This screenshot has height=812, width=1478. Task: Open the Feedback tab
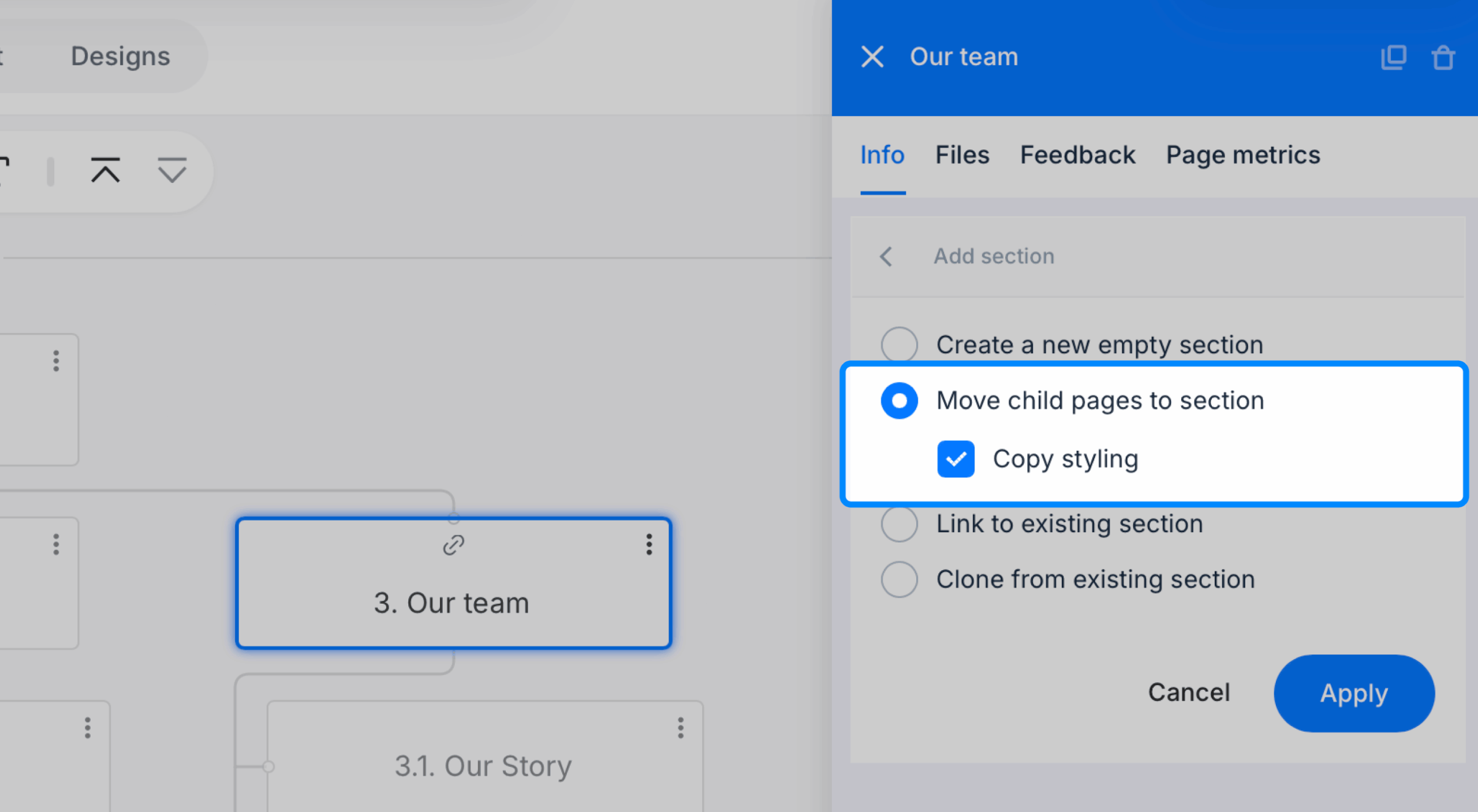pyautogui.click(x=1077, y=155)
